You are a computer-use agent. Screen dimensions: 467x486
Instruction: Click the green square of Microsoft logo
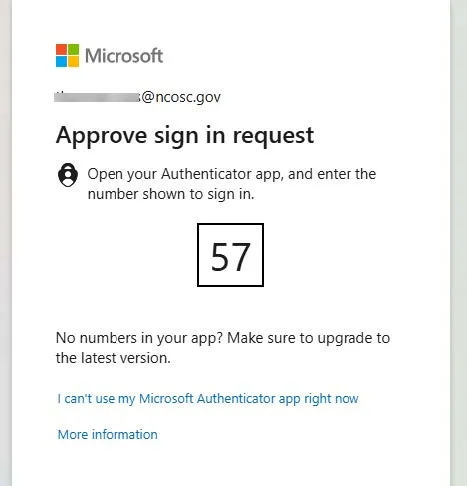[x=74, y=50]
